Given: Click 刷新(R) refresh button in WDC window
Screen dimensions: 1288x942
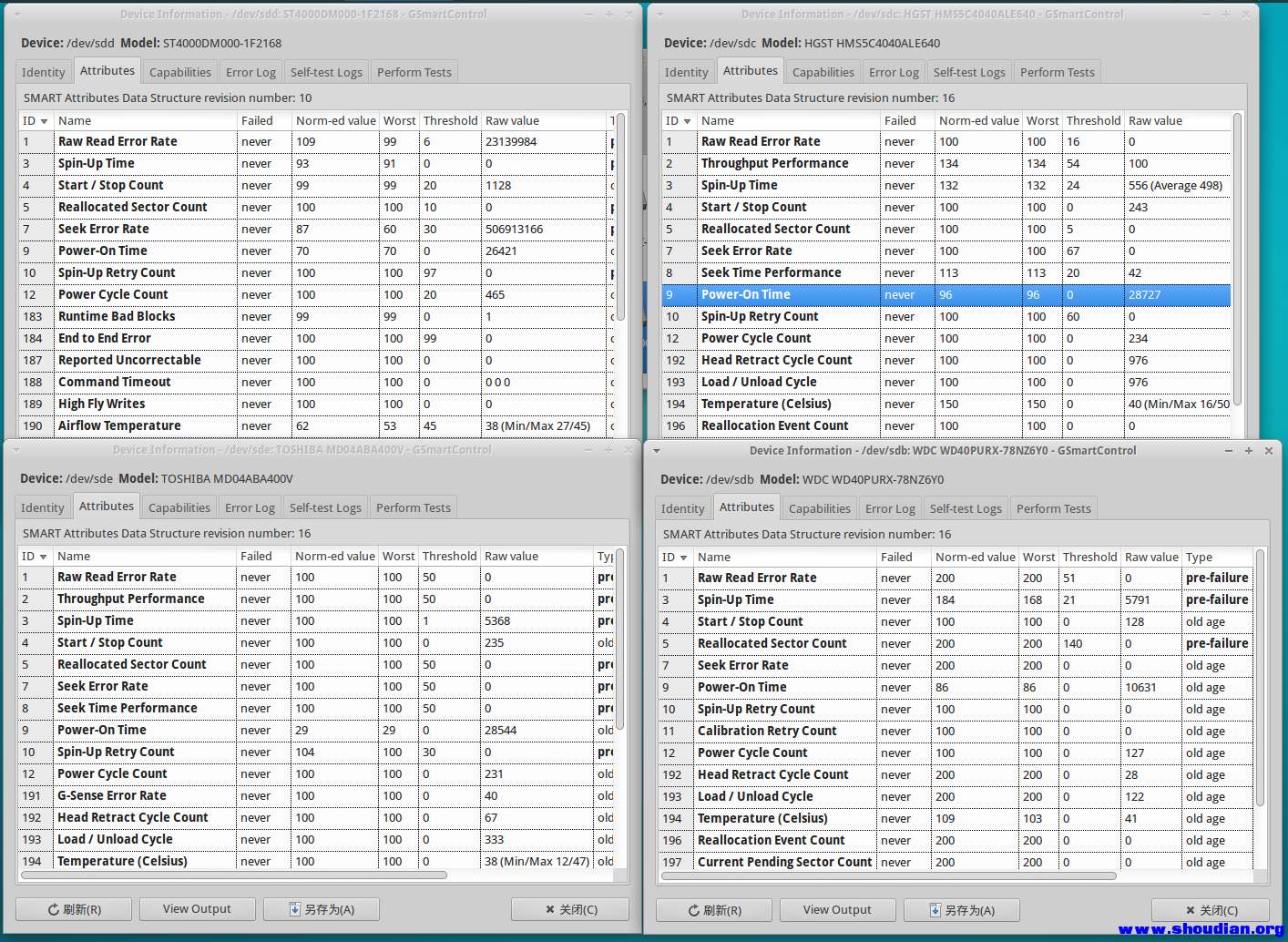Looking at the screenshot, I should click(714, 910).
